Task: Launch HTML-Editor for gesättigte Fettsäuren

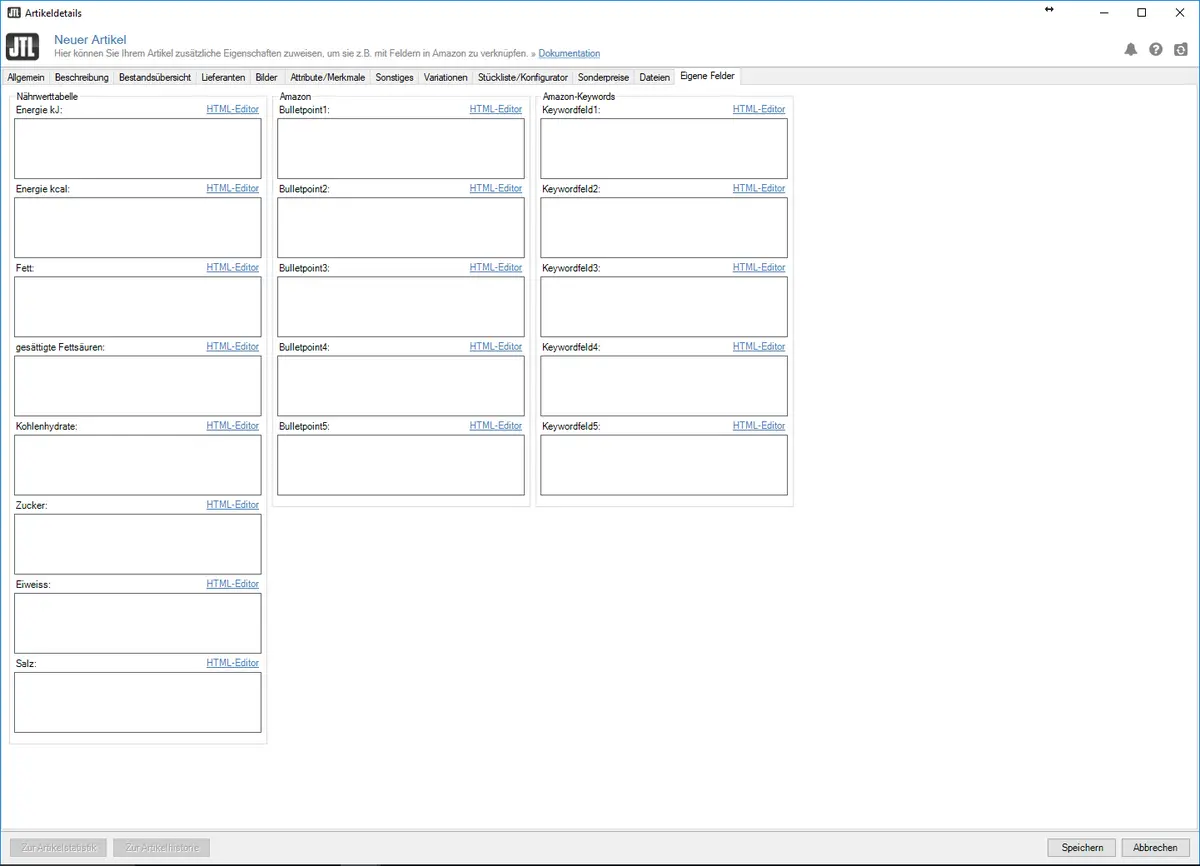Action: (x=233, y=346)
